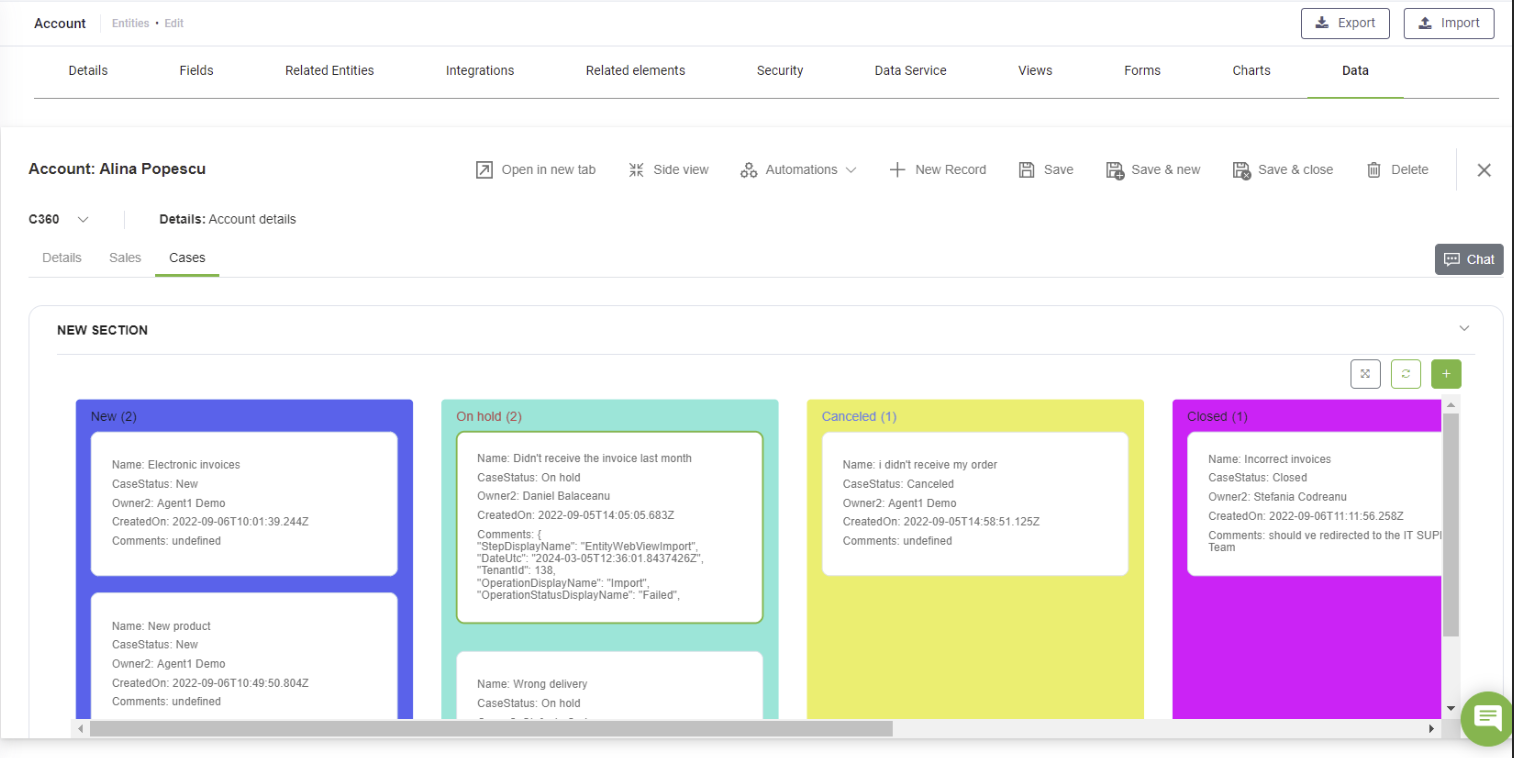
Task: Add a new case with green plus button
Action: click(1445, 374)
